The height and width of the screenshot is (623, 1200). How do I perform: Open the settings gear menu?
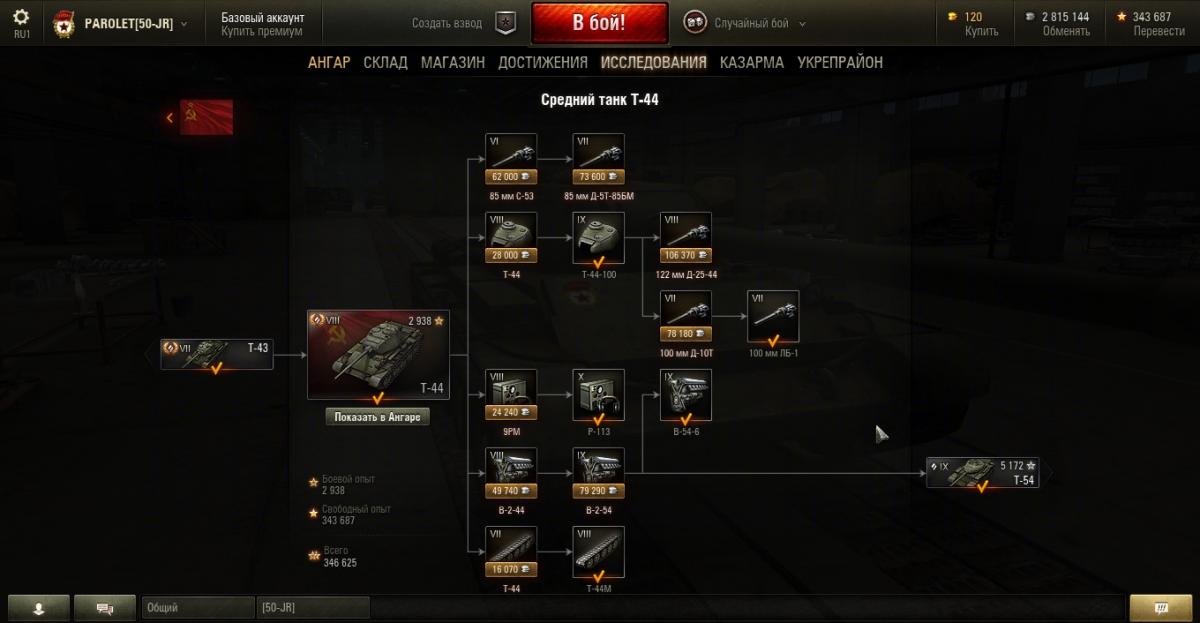(x=21, y=17)
